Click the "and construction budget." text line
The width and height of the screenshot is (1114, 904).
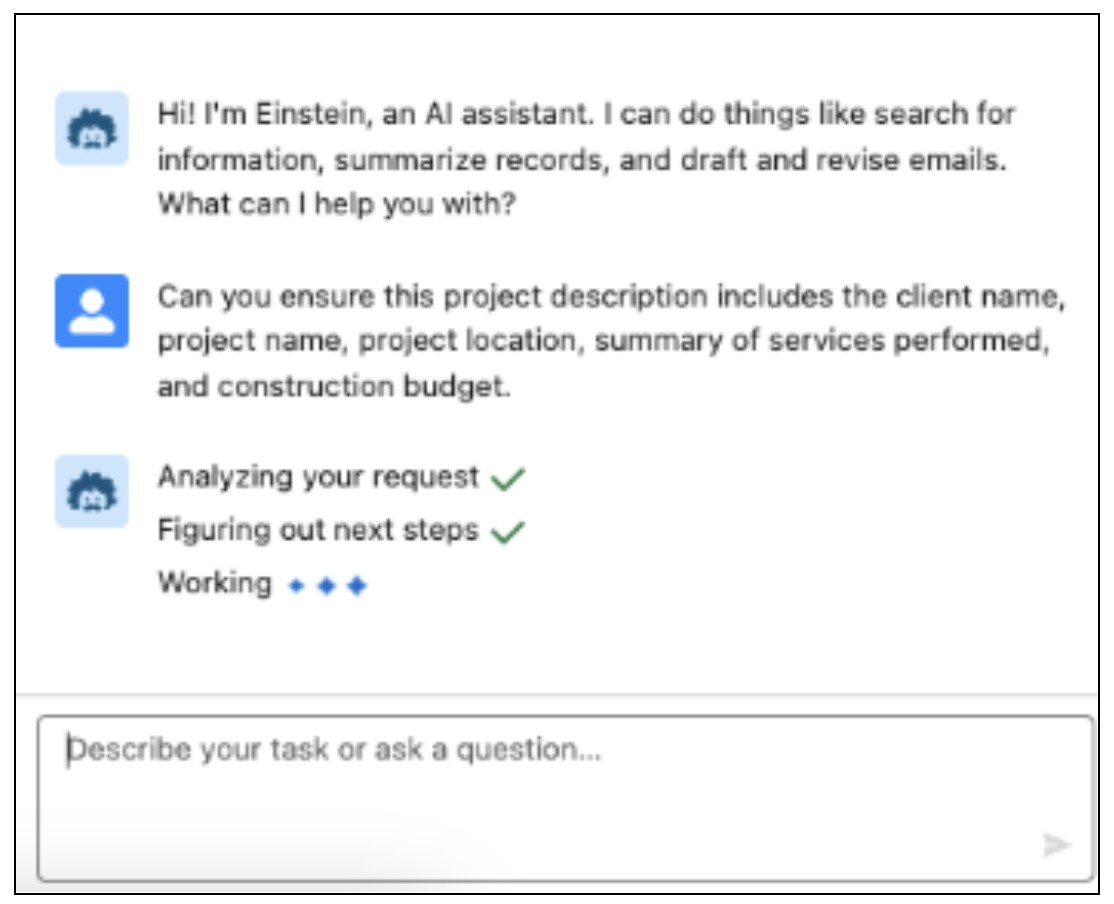click(x=334, y=387)
